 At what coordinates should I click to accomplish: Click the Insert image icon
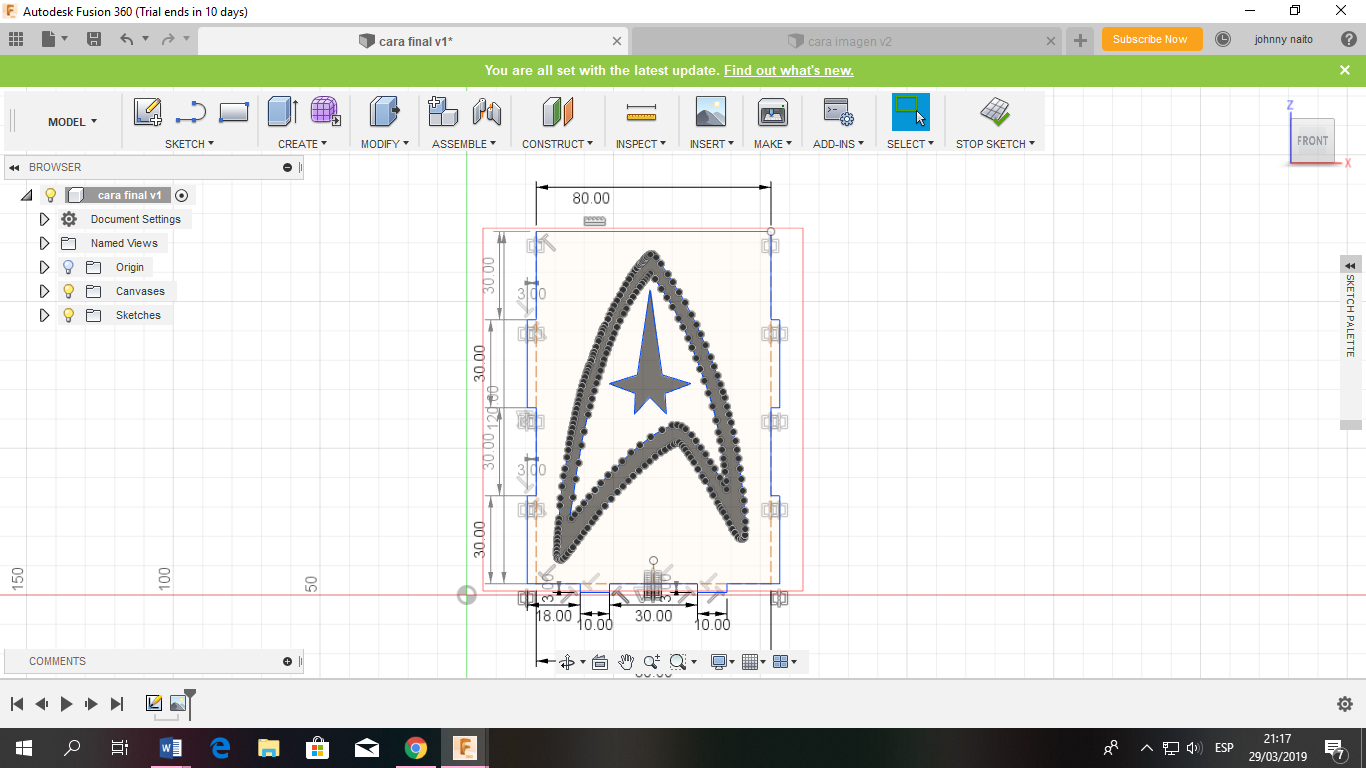pyautogui.click(x=710, y=112)
